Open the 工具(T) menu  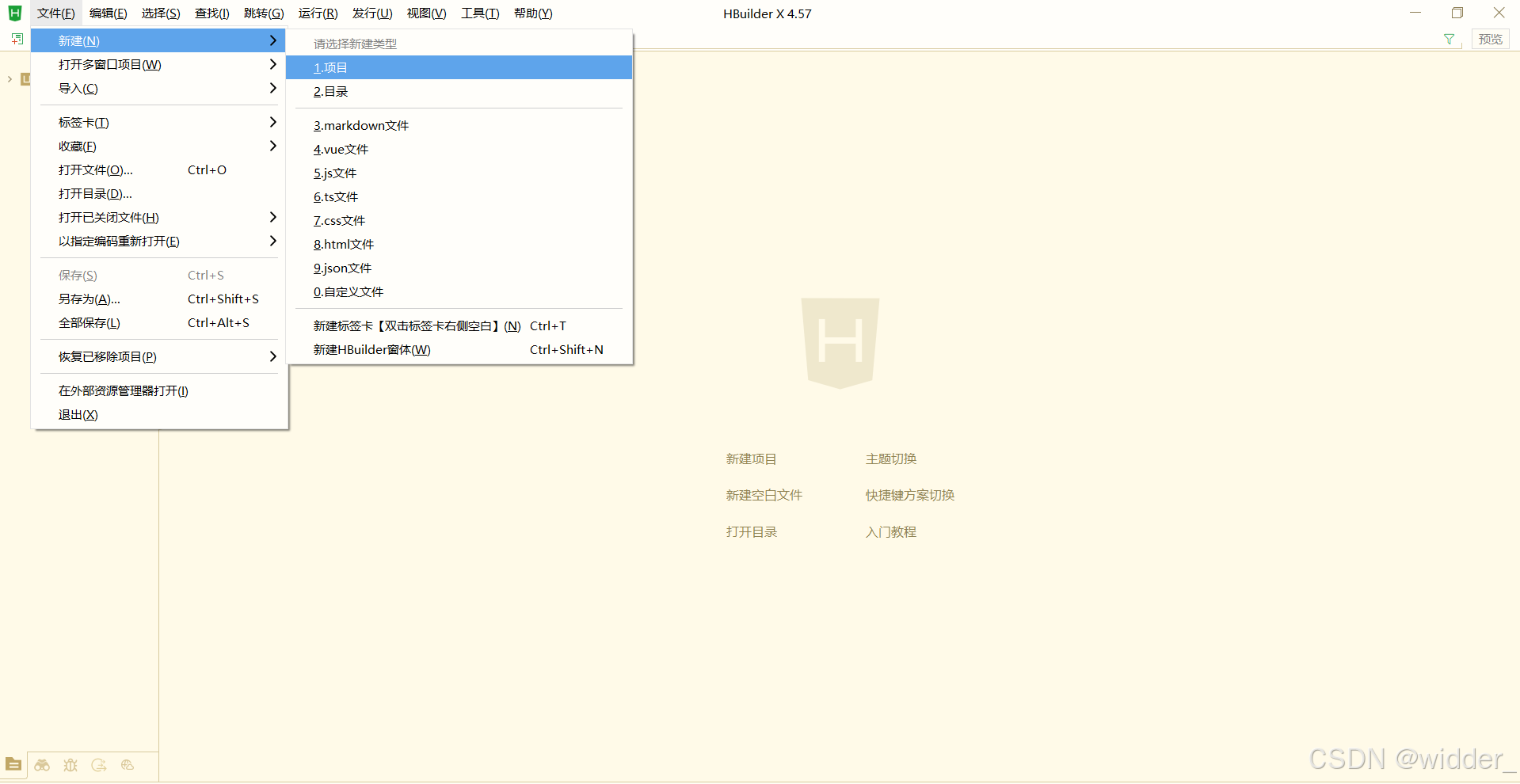(x=480, y=13)
